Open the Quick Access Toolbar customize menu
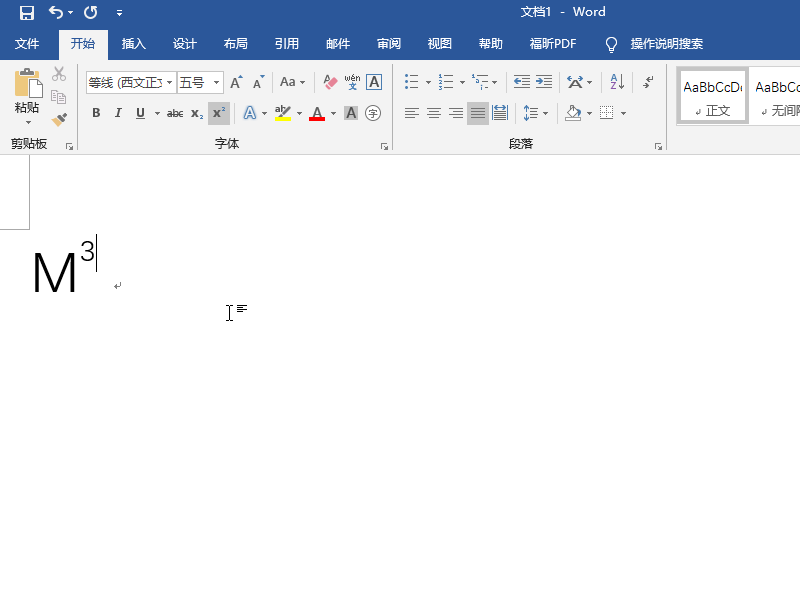The height and width of the screenshot is (600, 800). (119, 13)
